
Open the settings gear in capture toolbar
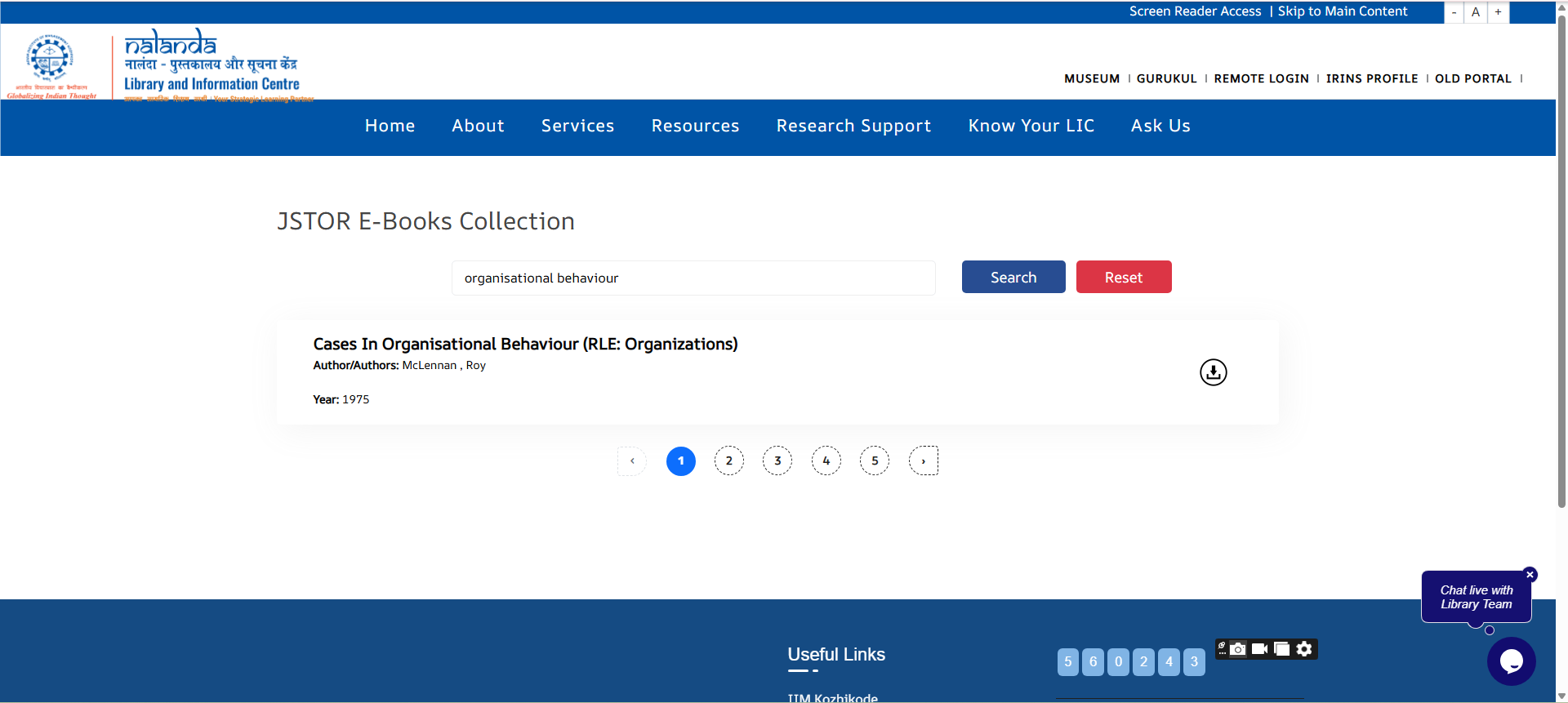pos(1304,649)
